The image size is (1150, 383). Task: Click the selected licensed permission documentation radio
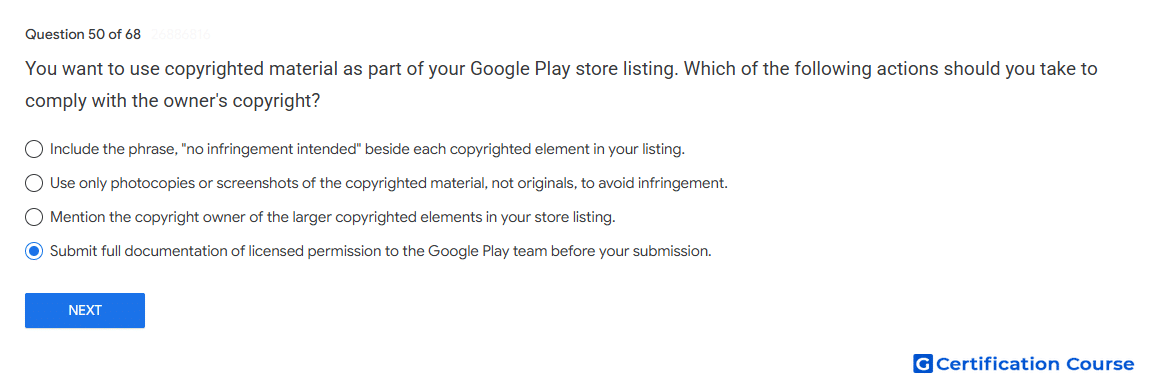click(x=34, y=251)
